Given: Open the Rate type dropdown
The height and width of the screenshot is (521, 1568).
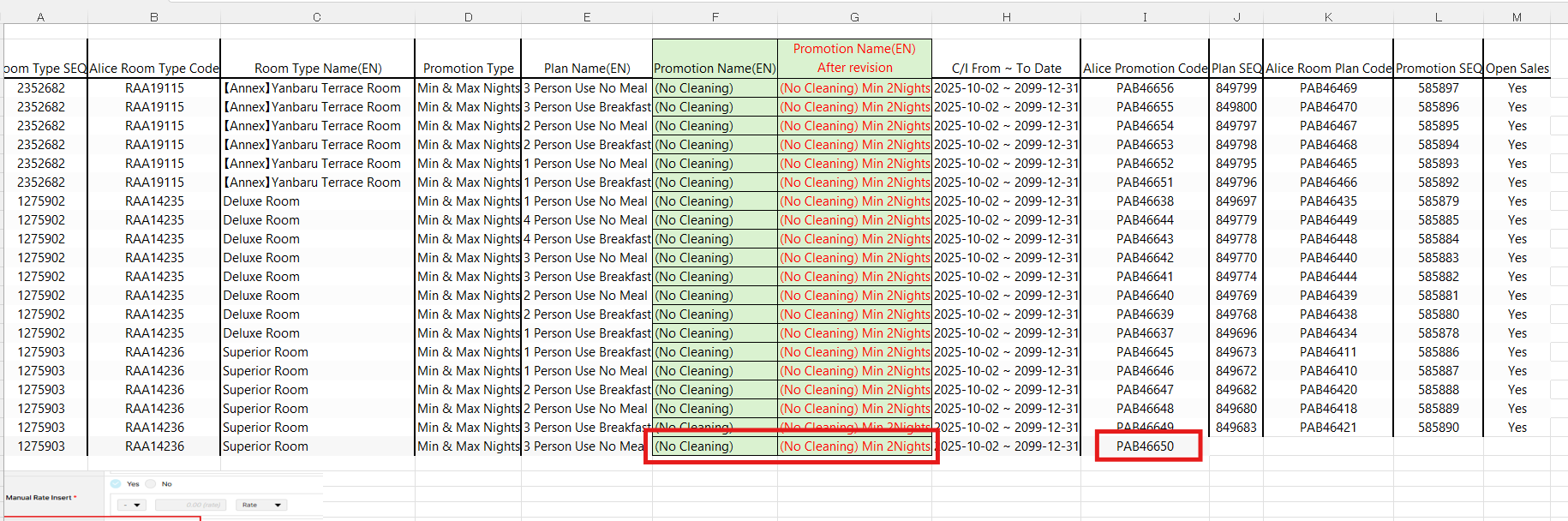Looking at the screenshot, I should 262,505.
